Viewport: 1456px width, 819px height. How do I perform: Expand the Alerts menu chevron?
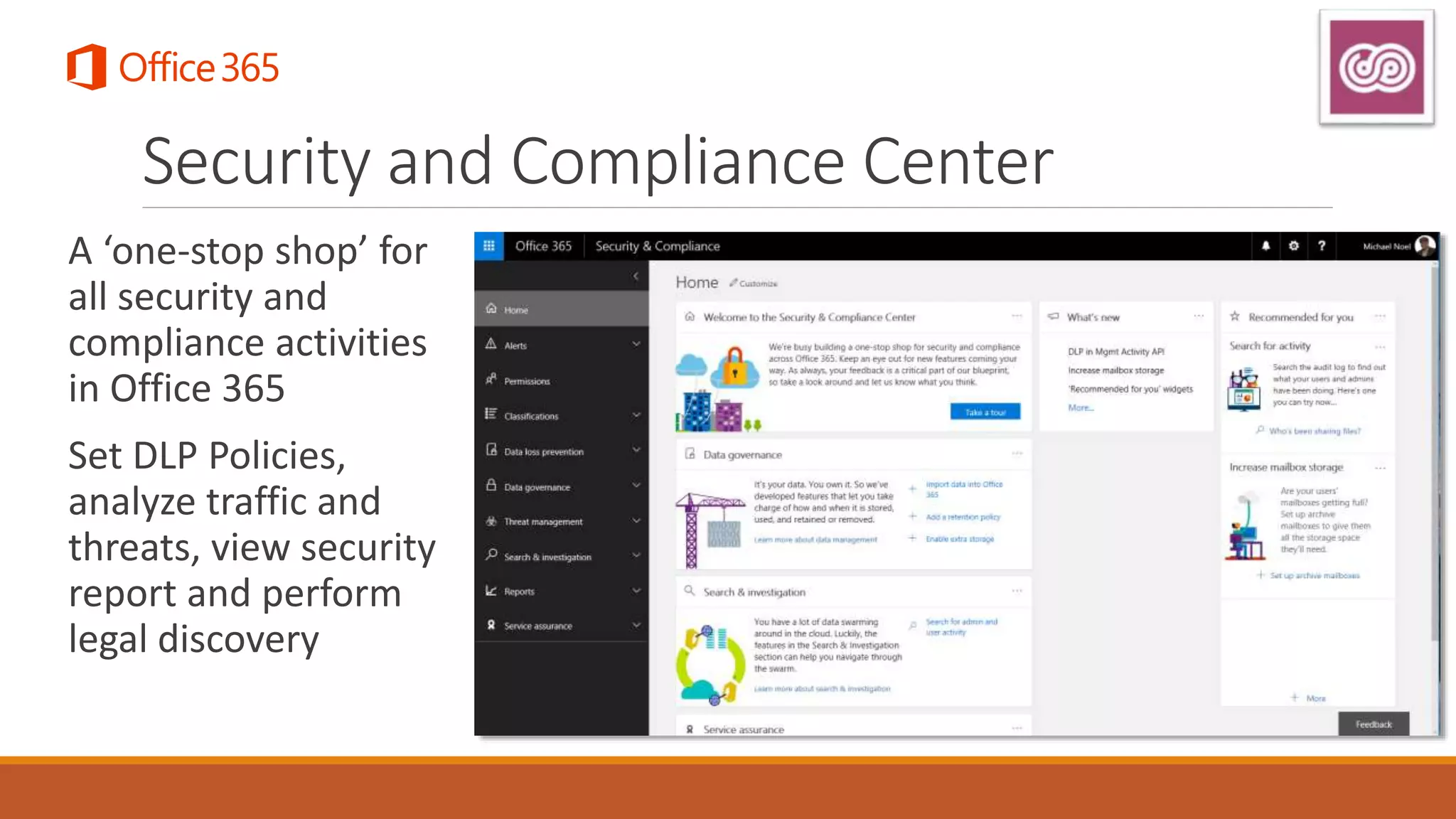coord(636,344)
